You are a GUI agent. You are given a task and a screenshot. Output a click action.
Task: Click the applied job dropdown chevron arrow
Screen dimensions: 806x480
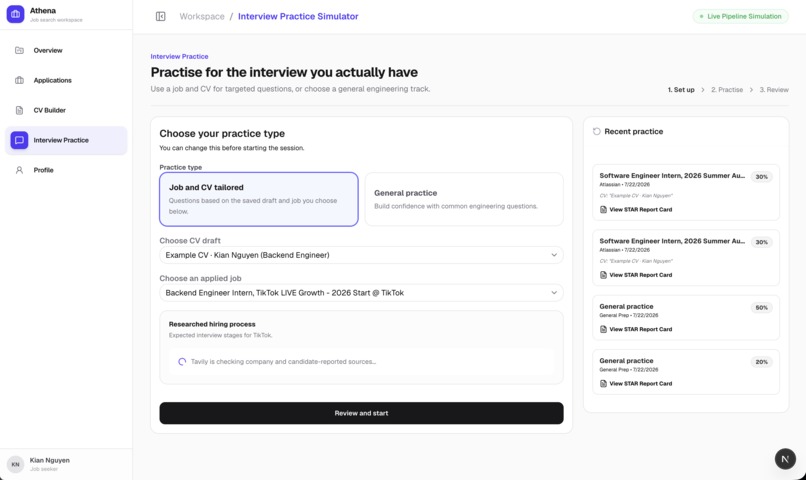pyautogui.click(x=554, y=293)
